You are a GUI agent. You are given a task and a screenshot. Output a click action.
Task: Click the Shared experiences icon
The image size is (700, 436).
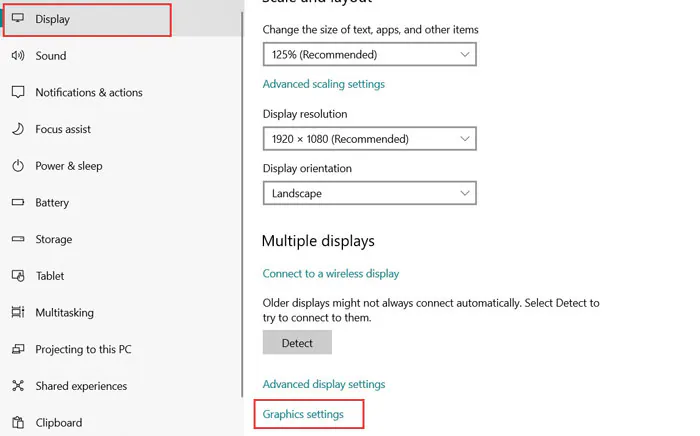pyautogui.click(x=18, y=386)
